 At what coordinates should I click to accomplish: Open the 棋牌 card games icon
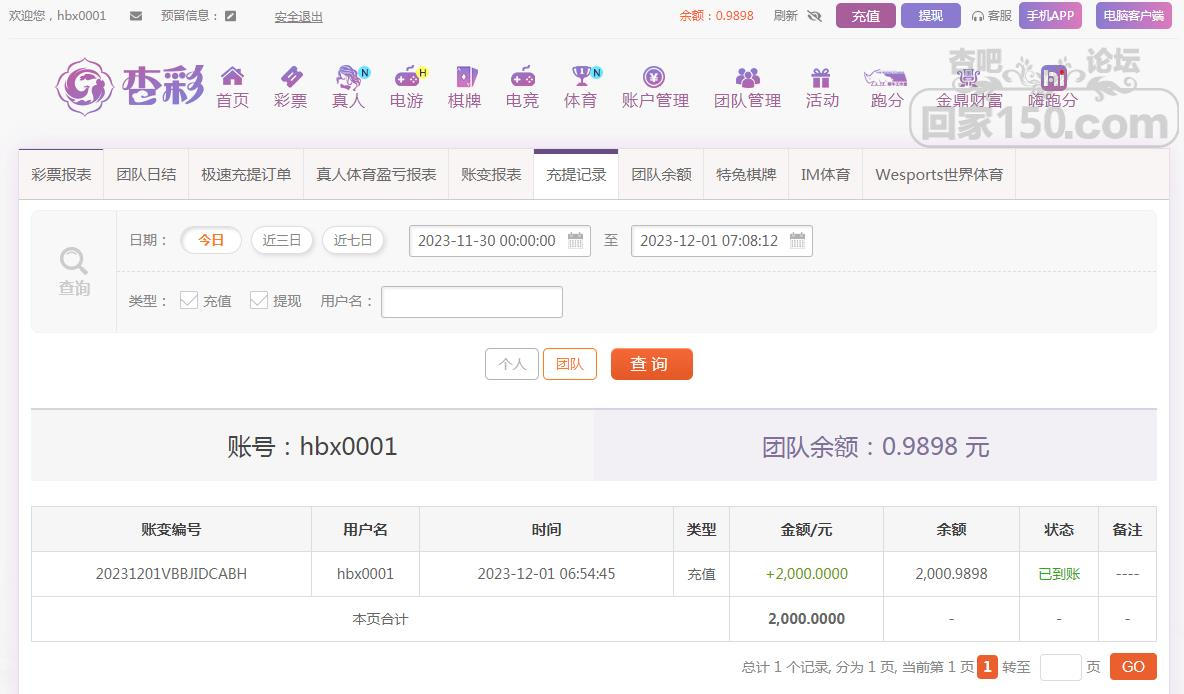click(465, 78)
